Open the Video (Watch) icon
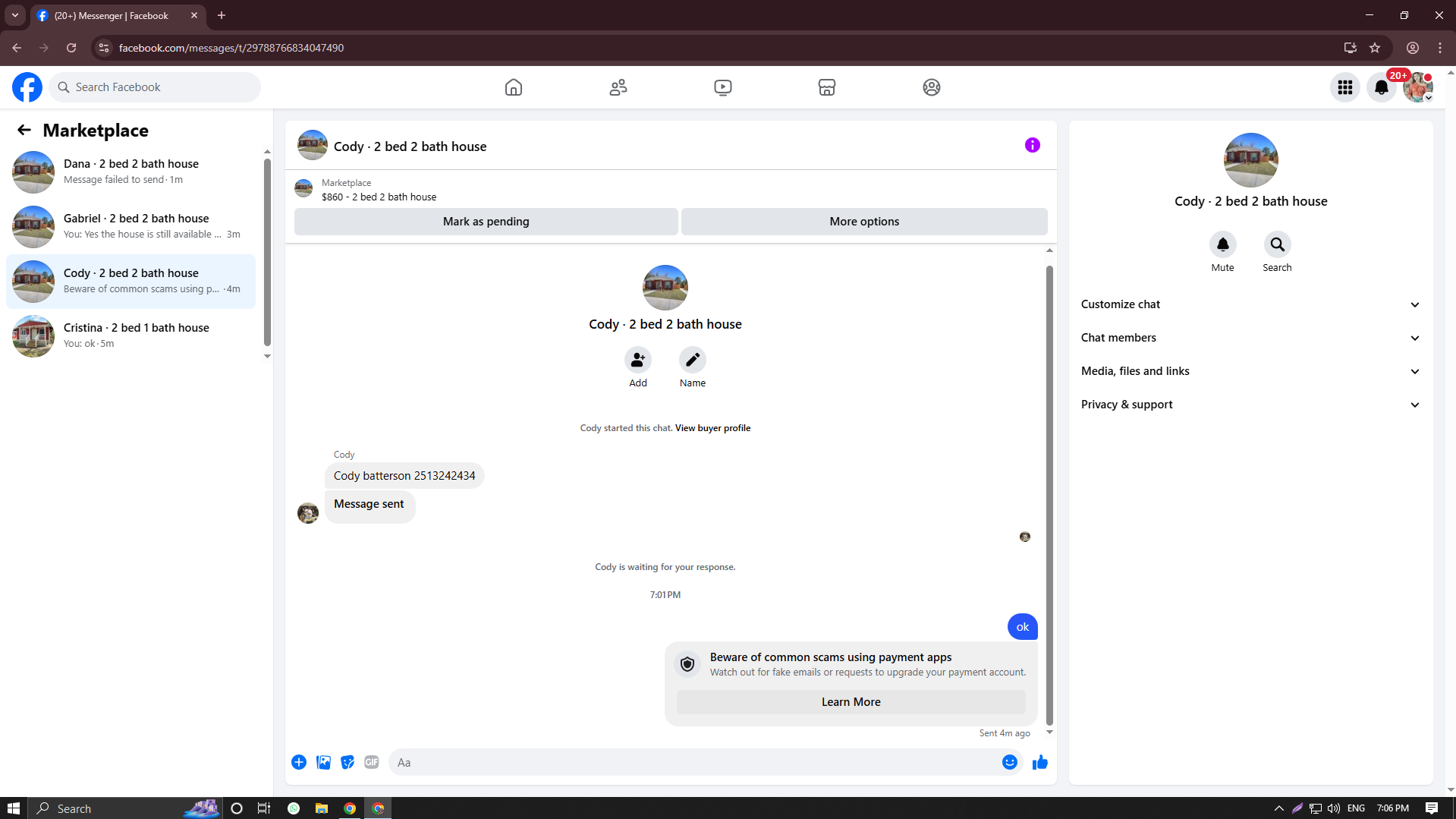The height and width of the screenshot is (819, 1456). (x=723, y=87)
